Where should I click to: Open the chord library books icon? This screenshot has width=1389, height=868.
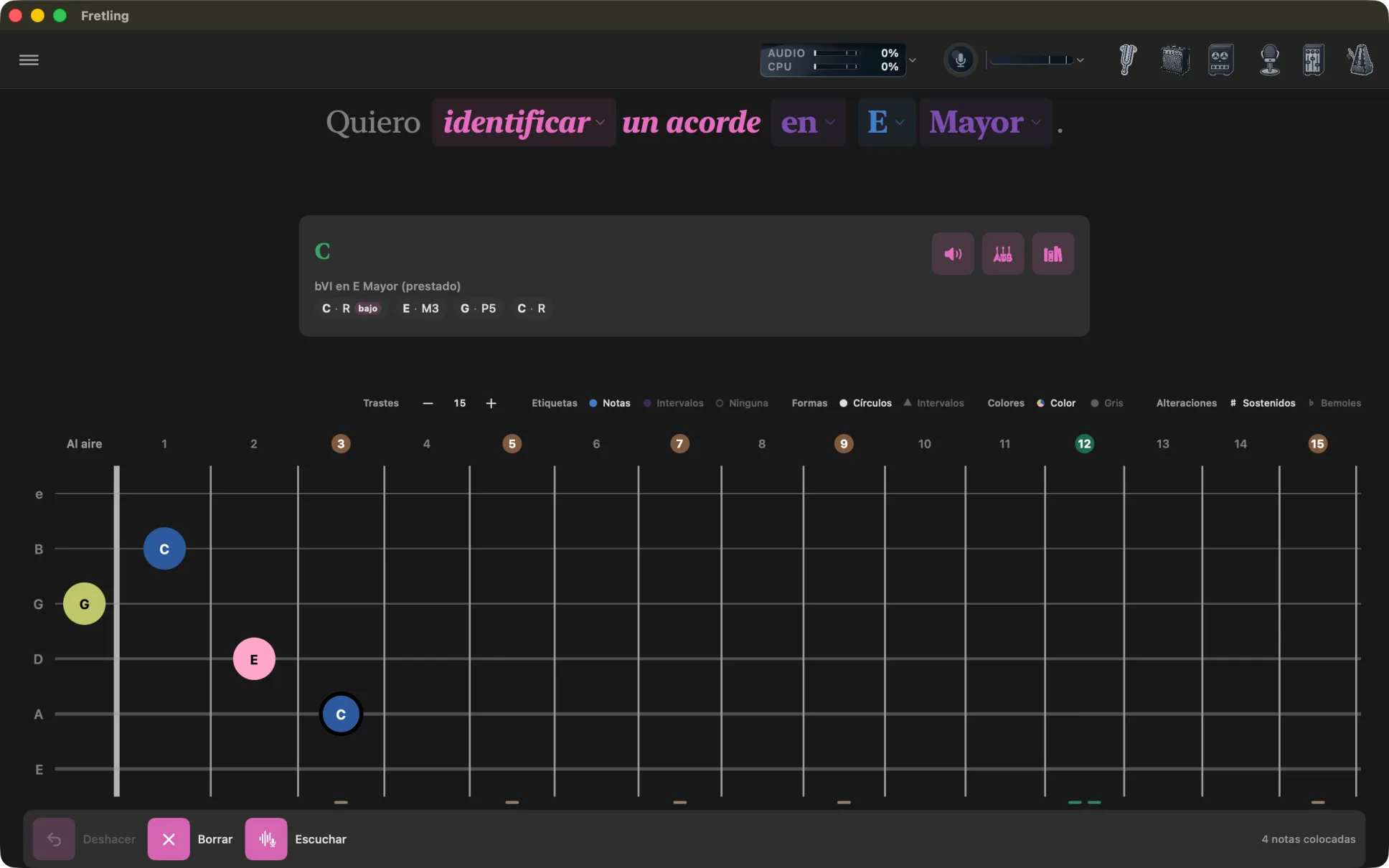(1053, 254)
